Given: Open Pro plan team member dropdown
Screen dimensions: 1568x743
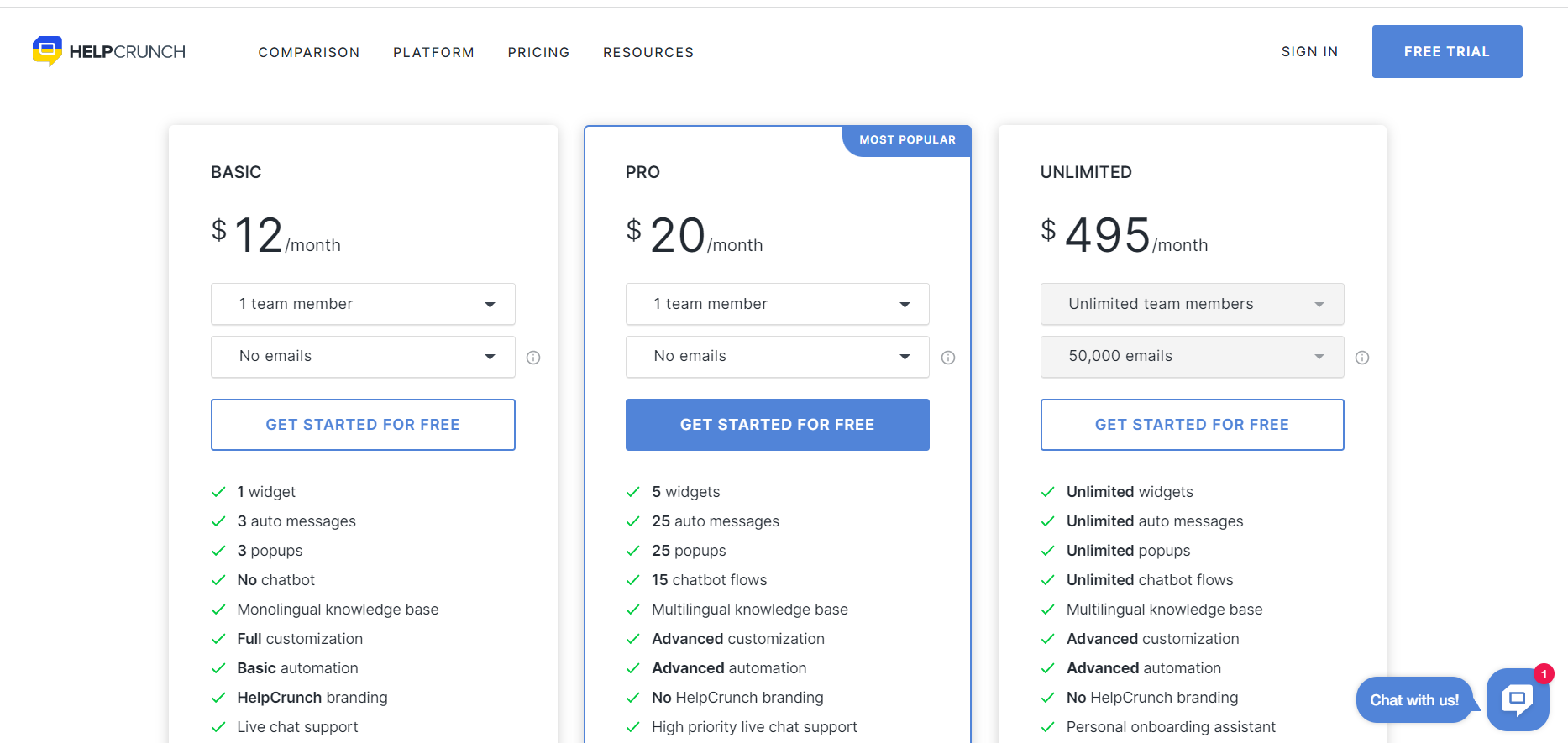Looking at the screenshot, I should point(778,304).
